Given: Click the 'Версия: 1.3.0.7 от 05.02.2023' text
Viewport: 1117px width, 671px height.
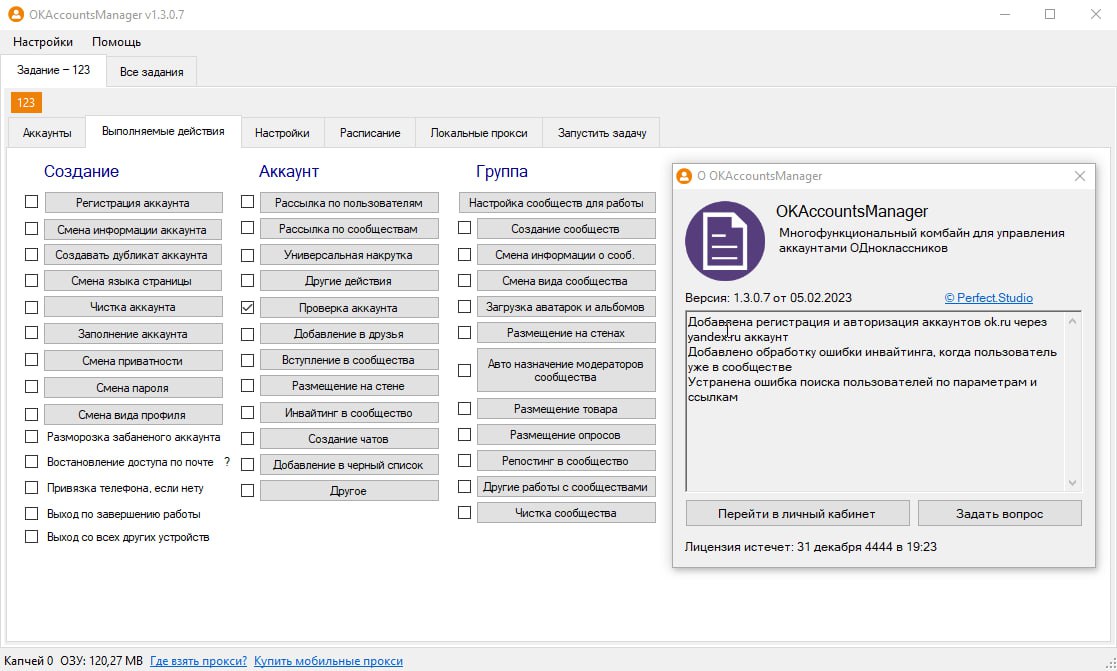Looking at the screenshot, I should tap(768, 298).
